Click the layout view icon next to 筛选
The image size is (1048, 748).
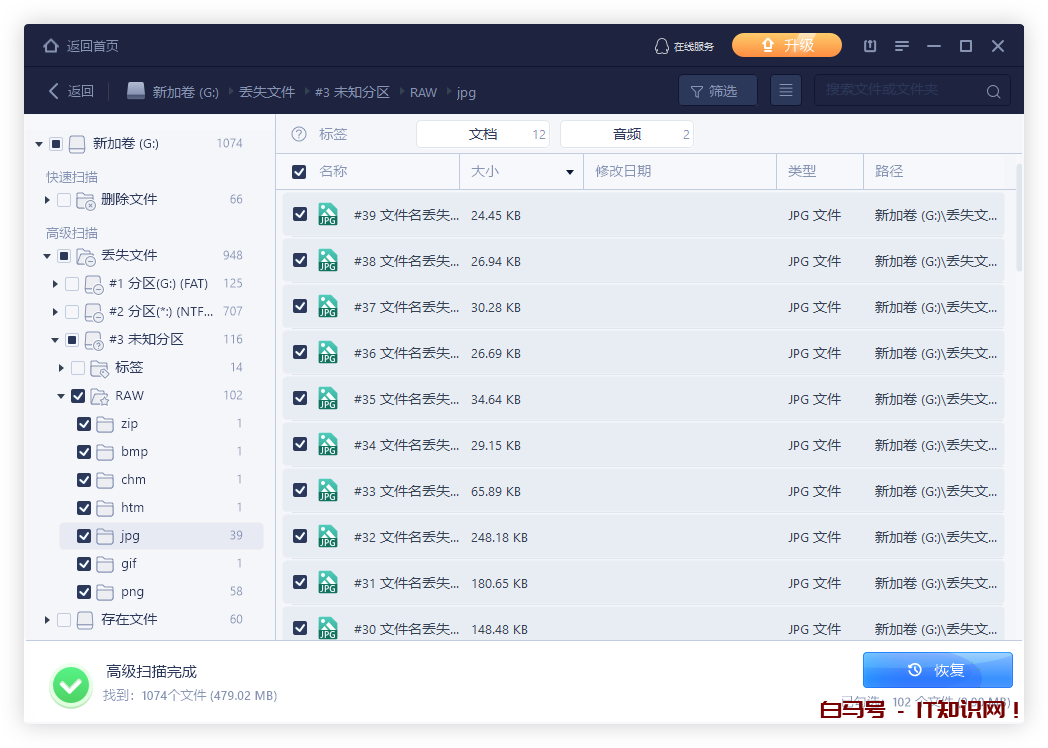tap(786, 90)
